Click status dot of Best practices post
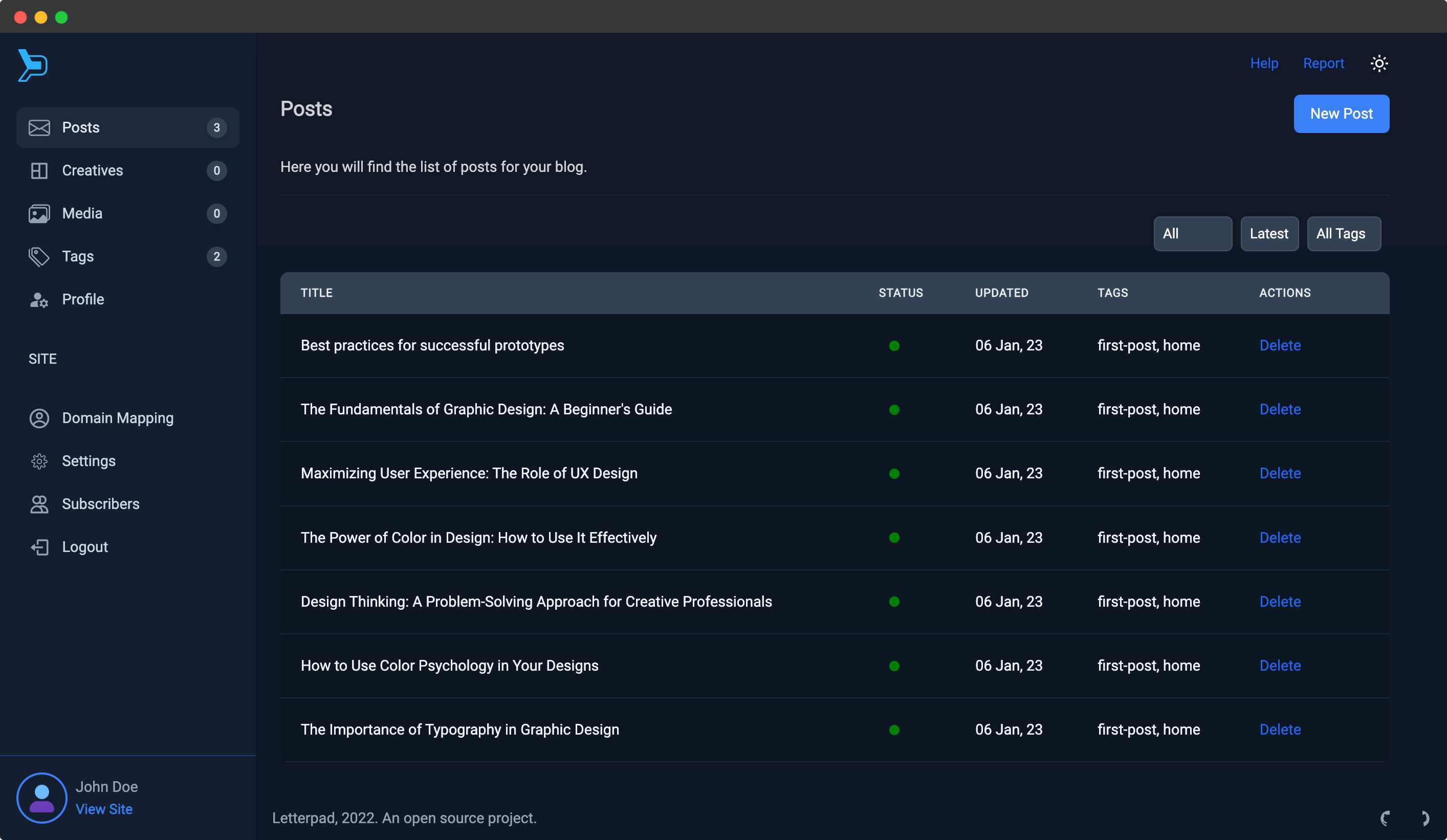The image size is (1447, 840). point(894,346)
